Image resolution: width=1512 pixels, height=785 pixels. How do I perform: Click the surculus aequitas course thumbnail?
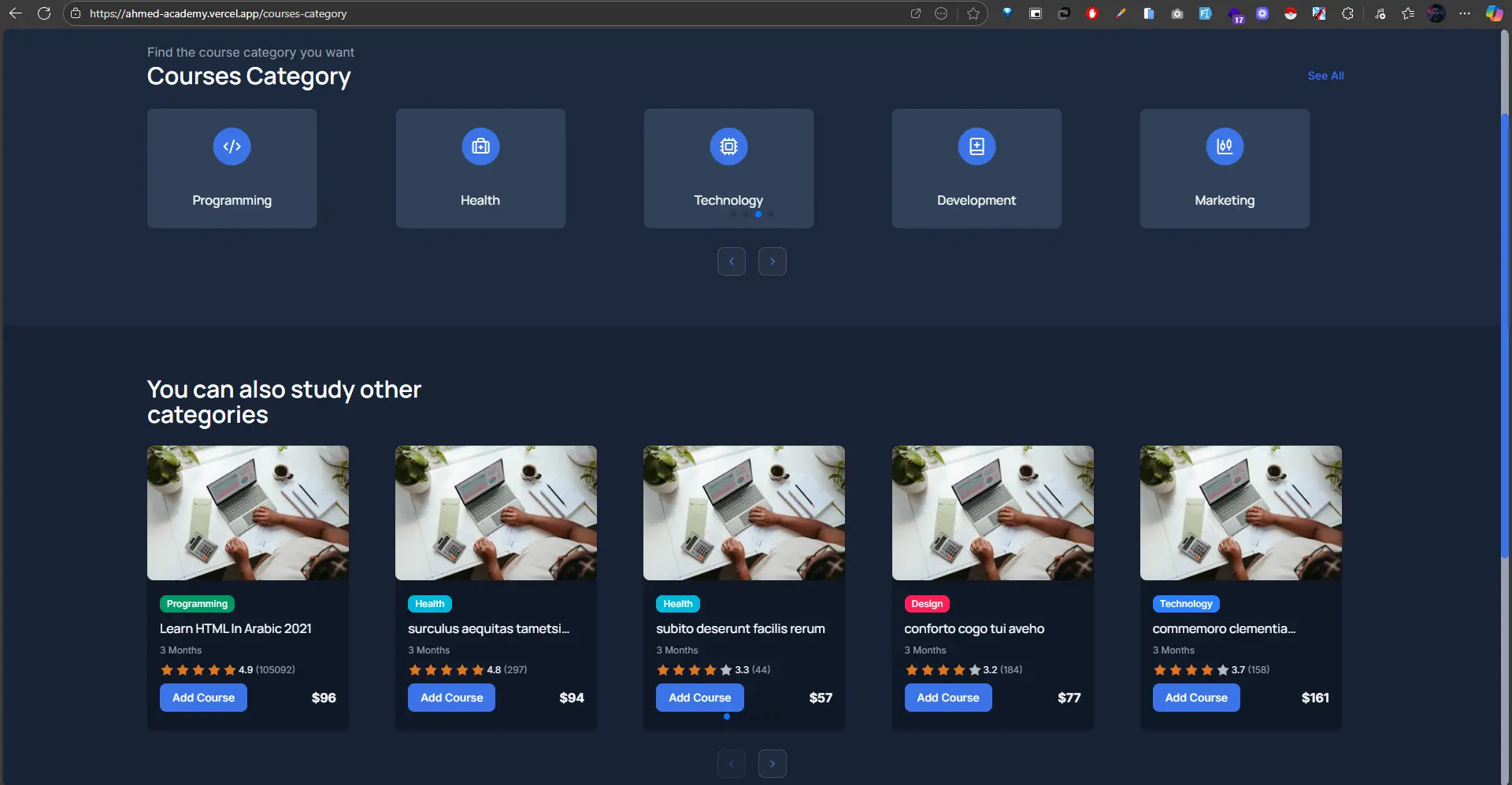pyautogui.click(x=496, y=513)
